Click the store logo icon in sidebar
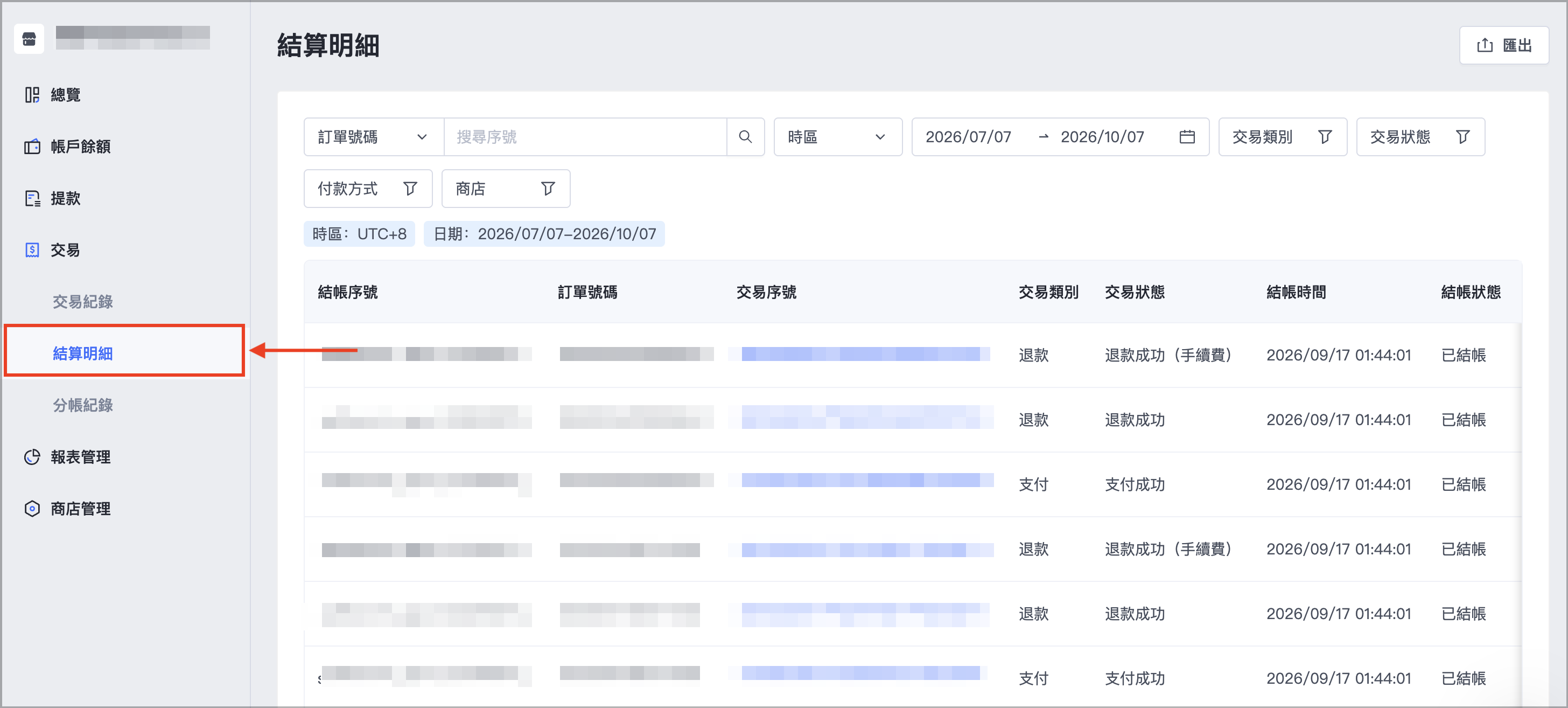1568x708 pixels. [29, 39]
